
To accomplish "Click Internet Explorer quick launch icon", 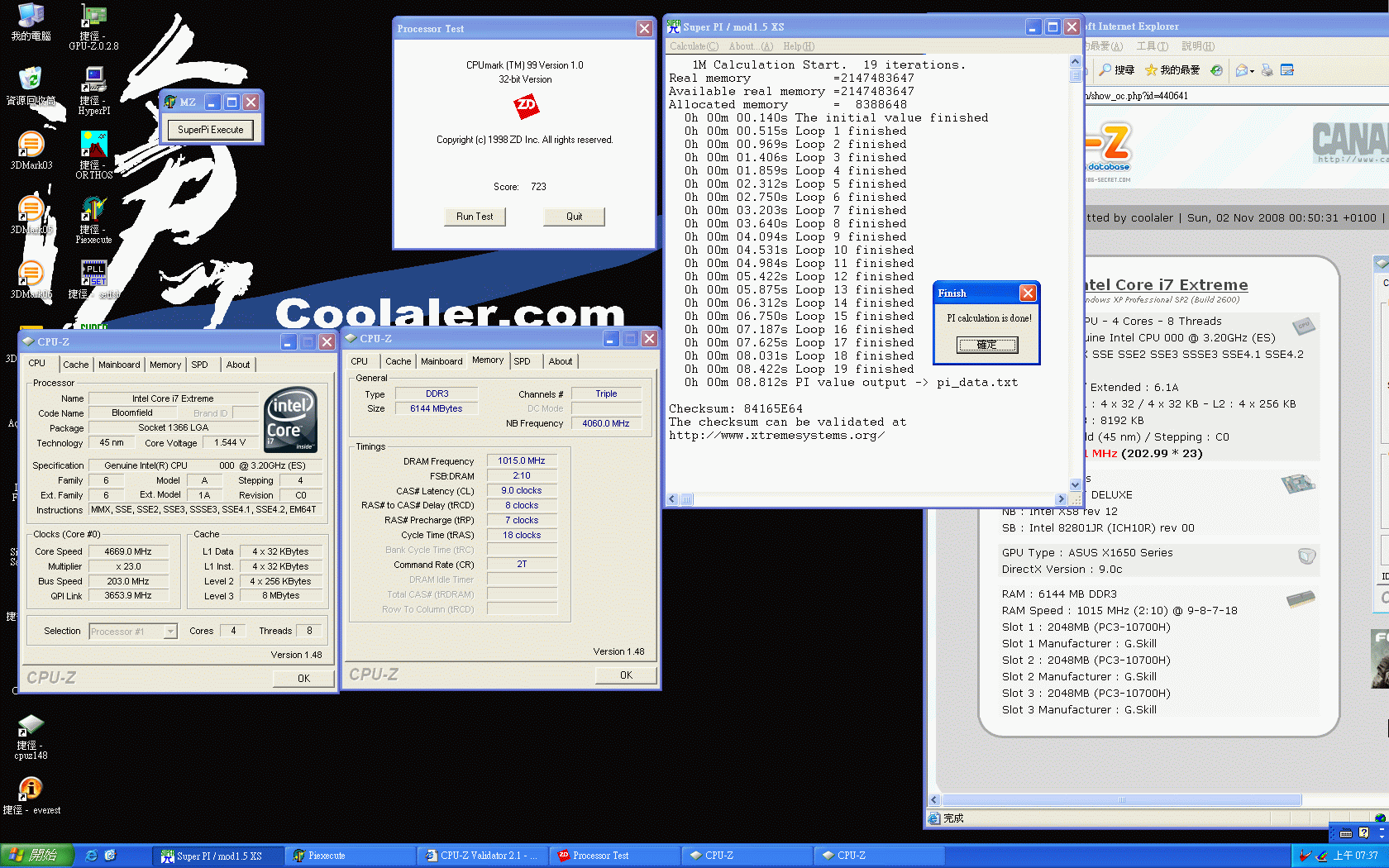I will (92, 856).
